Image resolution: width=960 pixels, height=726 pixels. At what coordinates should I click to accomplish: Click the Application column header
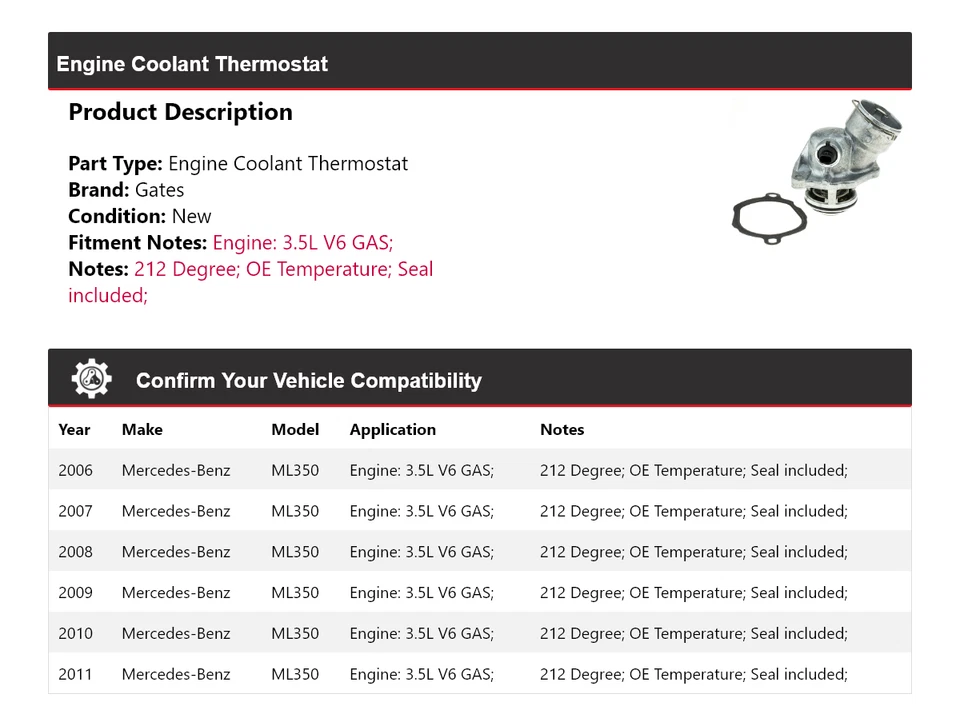392,429
